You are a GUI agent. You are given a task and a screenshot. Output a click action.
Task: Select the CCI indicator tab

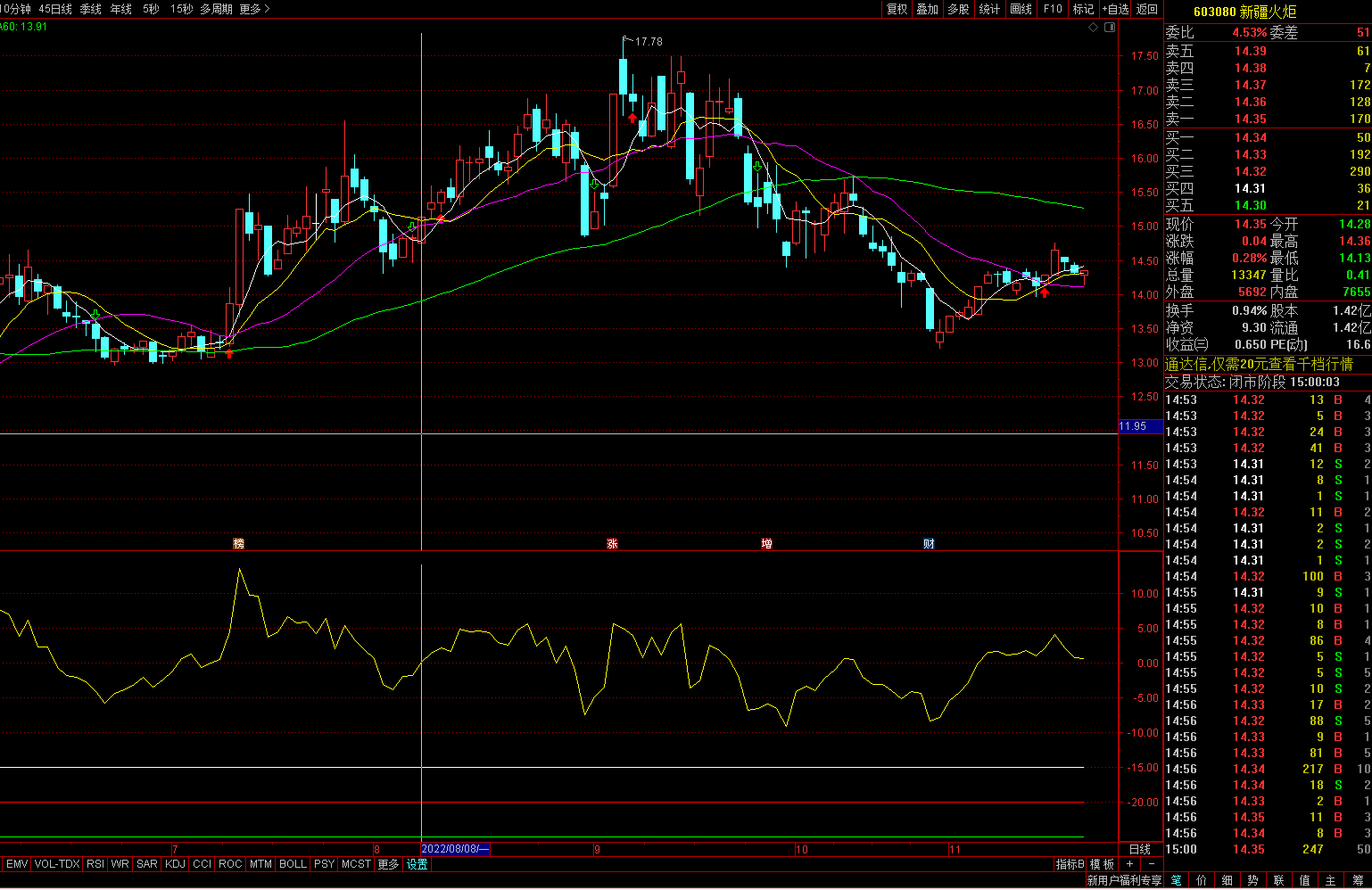point(202,864)
